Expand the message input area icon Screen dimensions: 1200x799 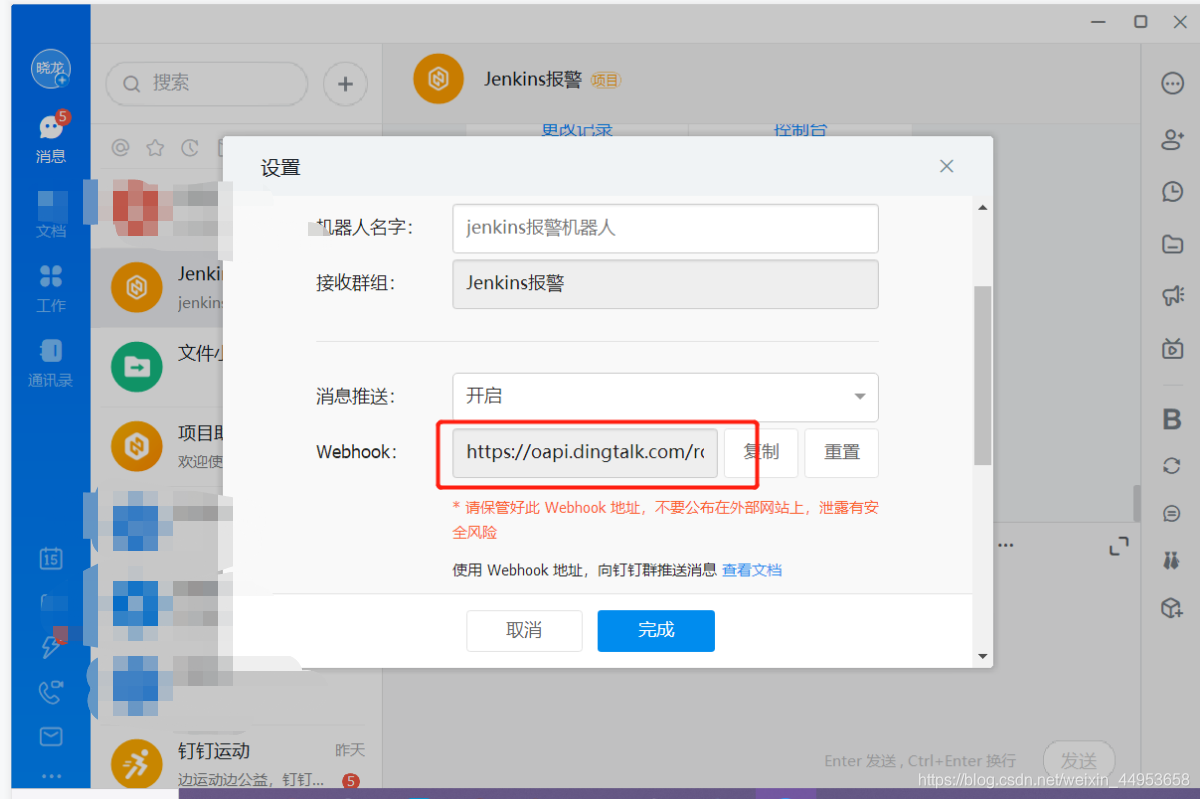point(1119,546)
